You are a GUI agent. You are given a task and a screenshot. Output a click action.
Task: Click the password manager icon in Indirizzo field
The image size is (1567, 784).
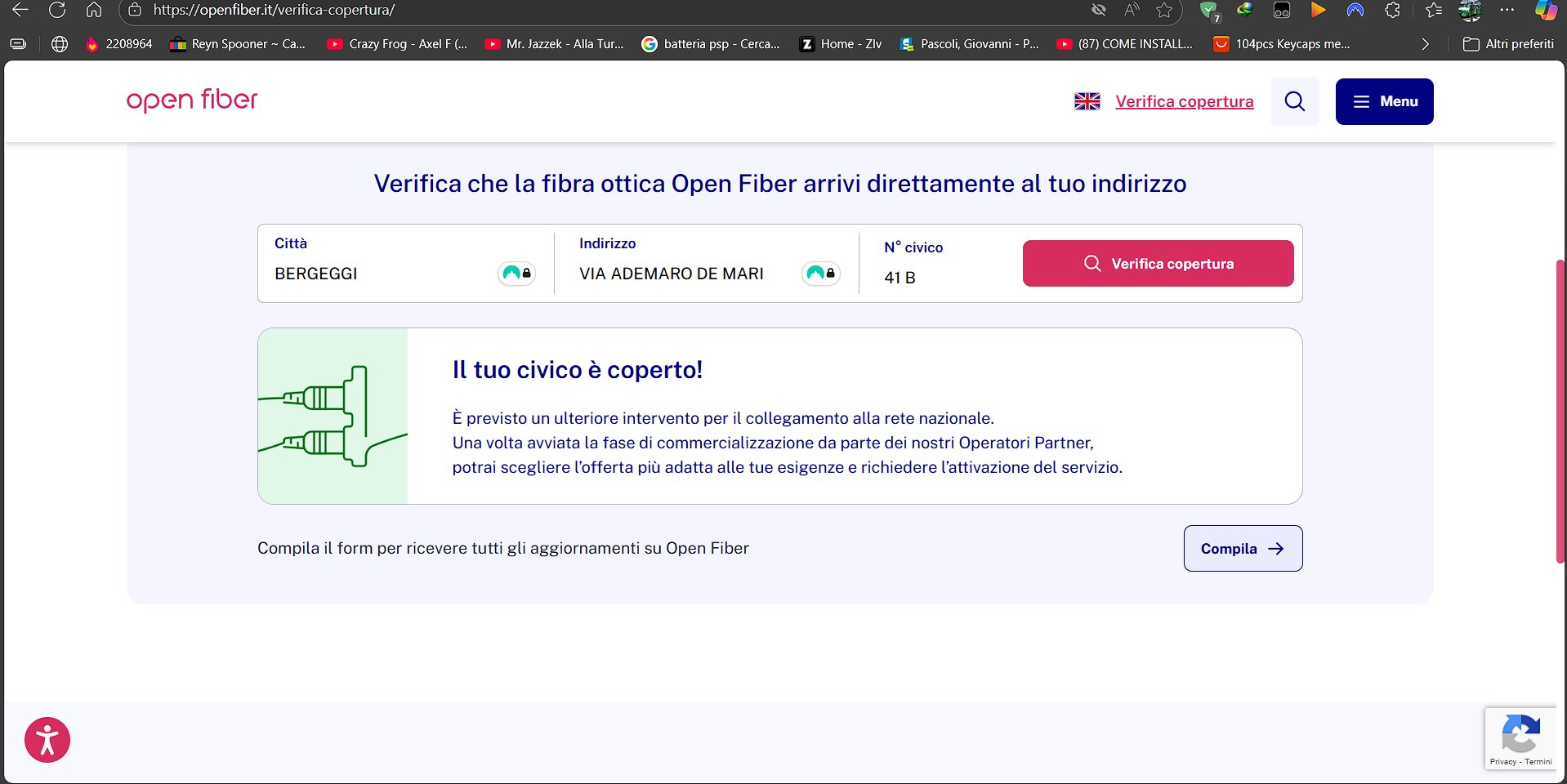click(x=820, y=274)
